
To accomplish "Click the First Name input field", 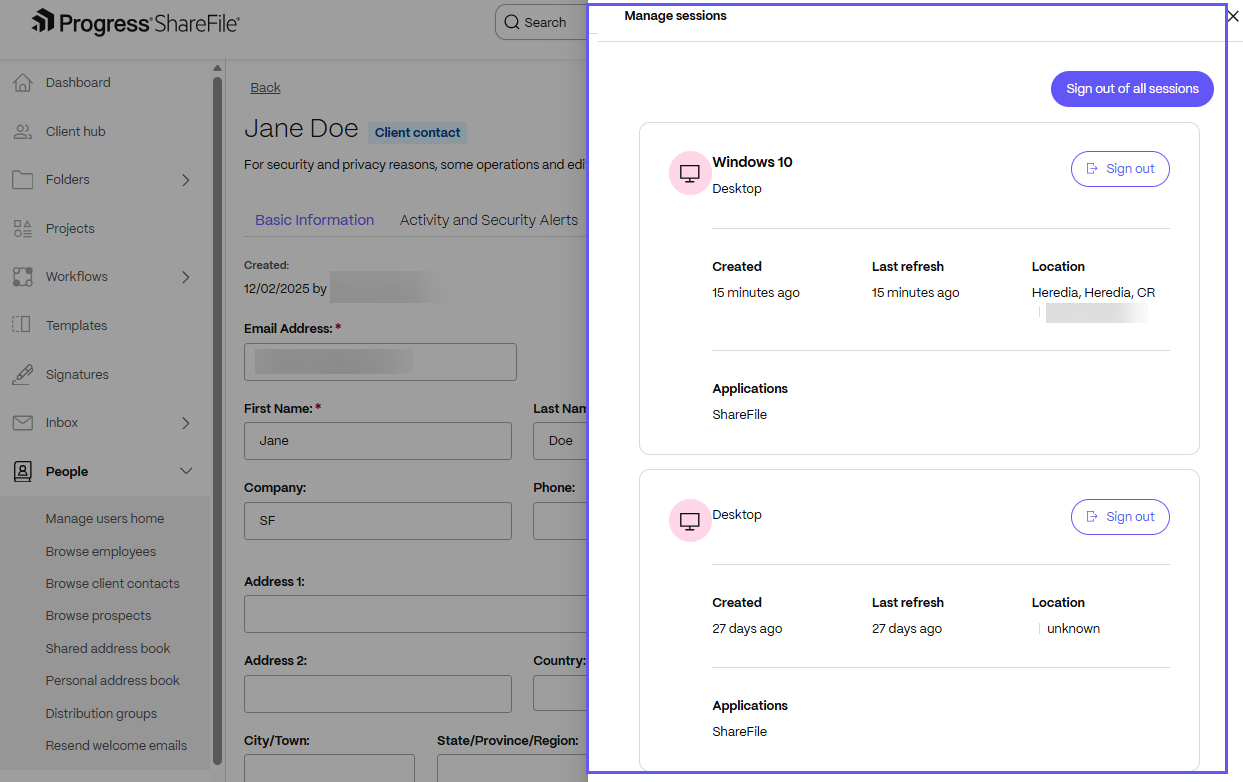I will coord(378,441).
